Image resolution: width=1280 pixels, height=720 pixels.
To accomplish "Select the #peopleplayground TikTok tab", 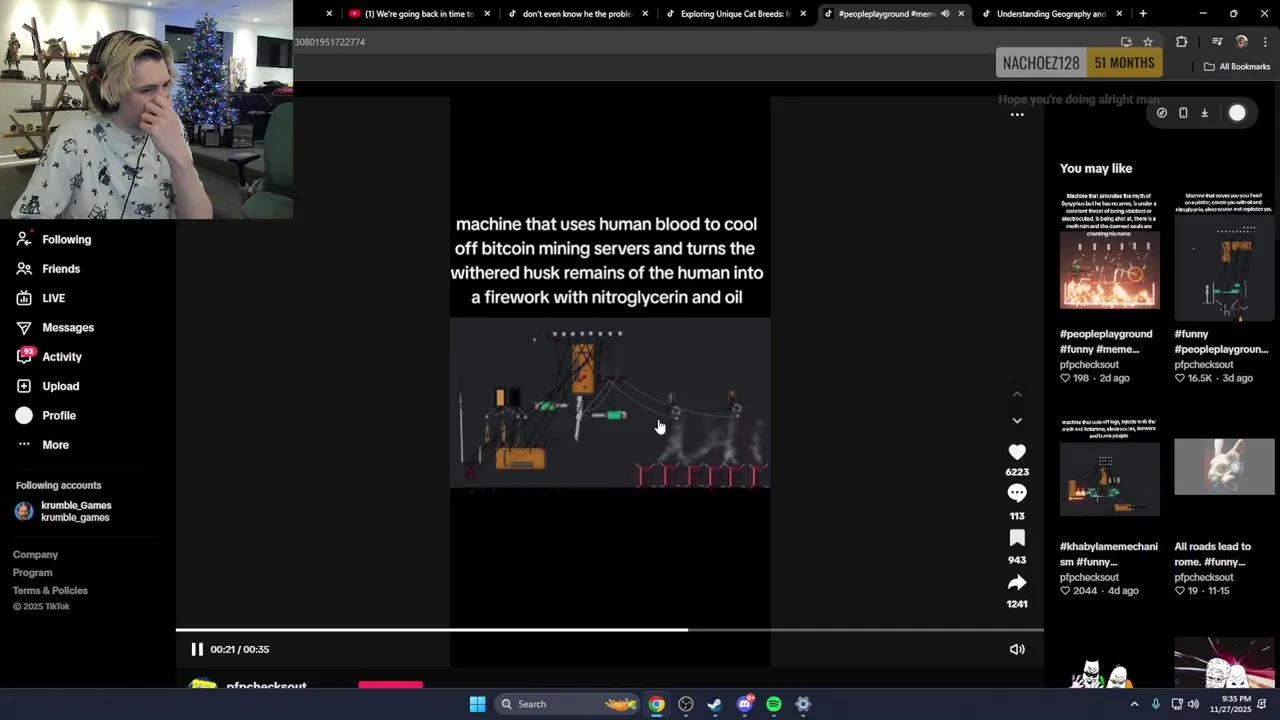I will click(x=885, y=14).
